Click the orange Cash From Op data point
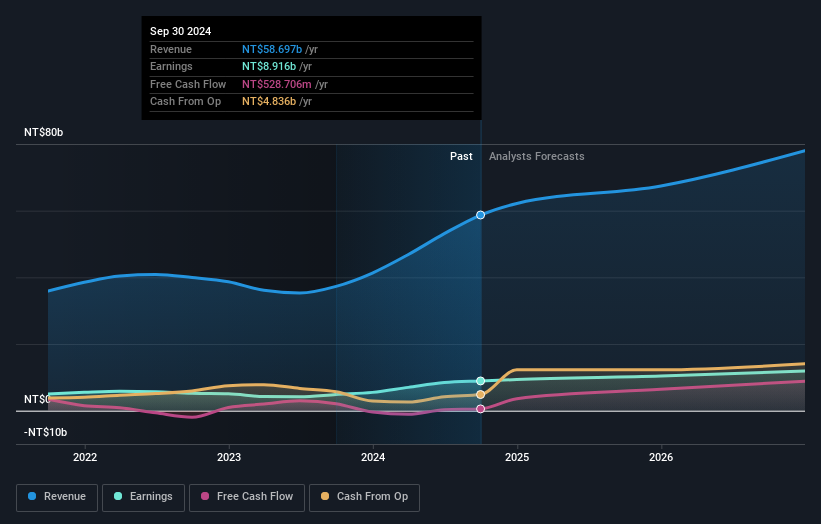The image size is (821, 524). pyautogui.click(x=480, y=395)
